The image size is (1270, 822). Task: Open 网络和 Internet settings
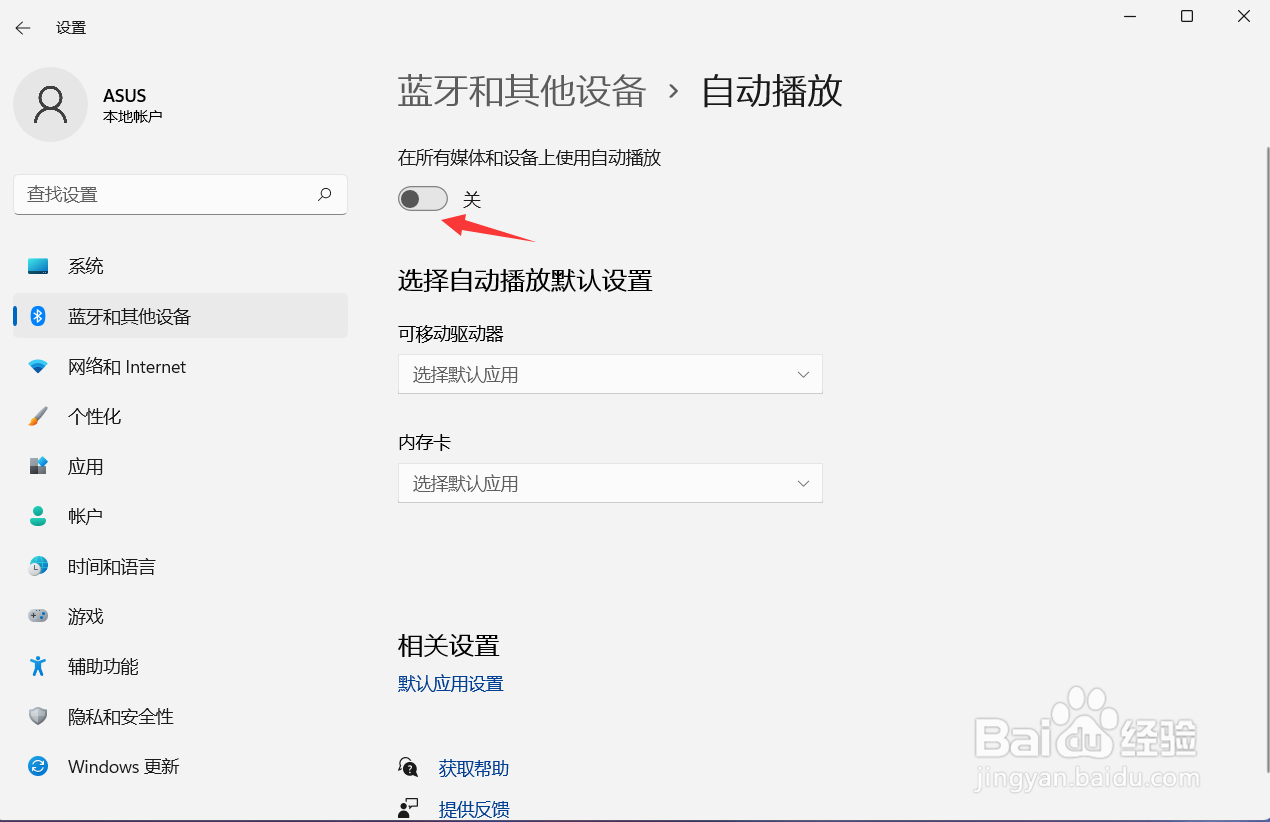point(127,366)
